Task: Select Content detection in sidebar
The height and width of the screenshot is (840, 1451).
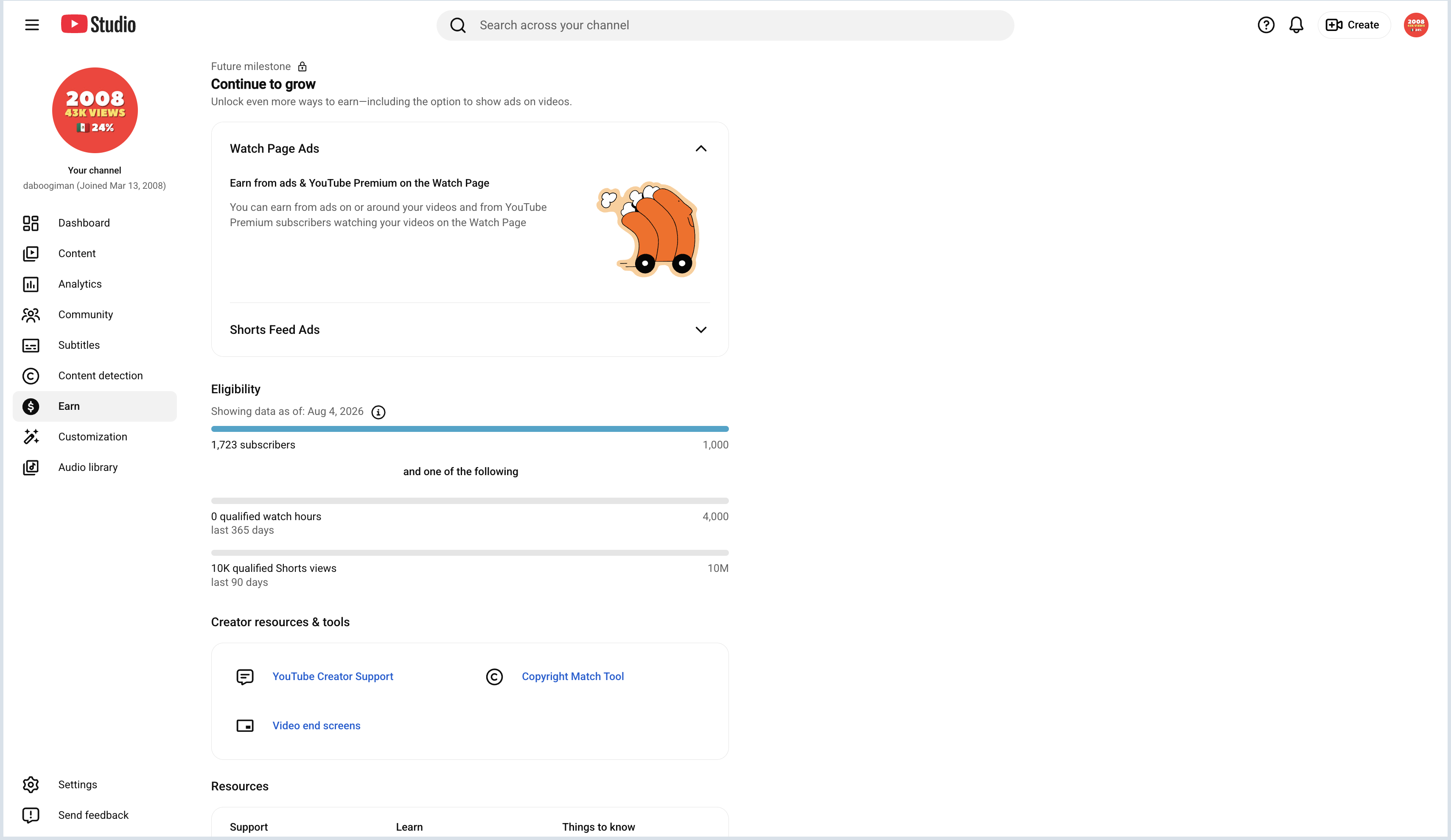Action: (x=95, y=375)
